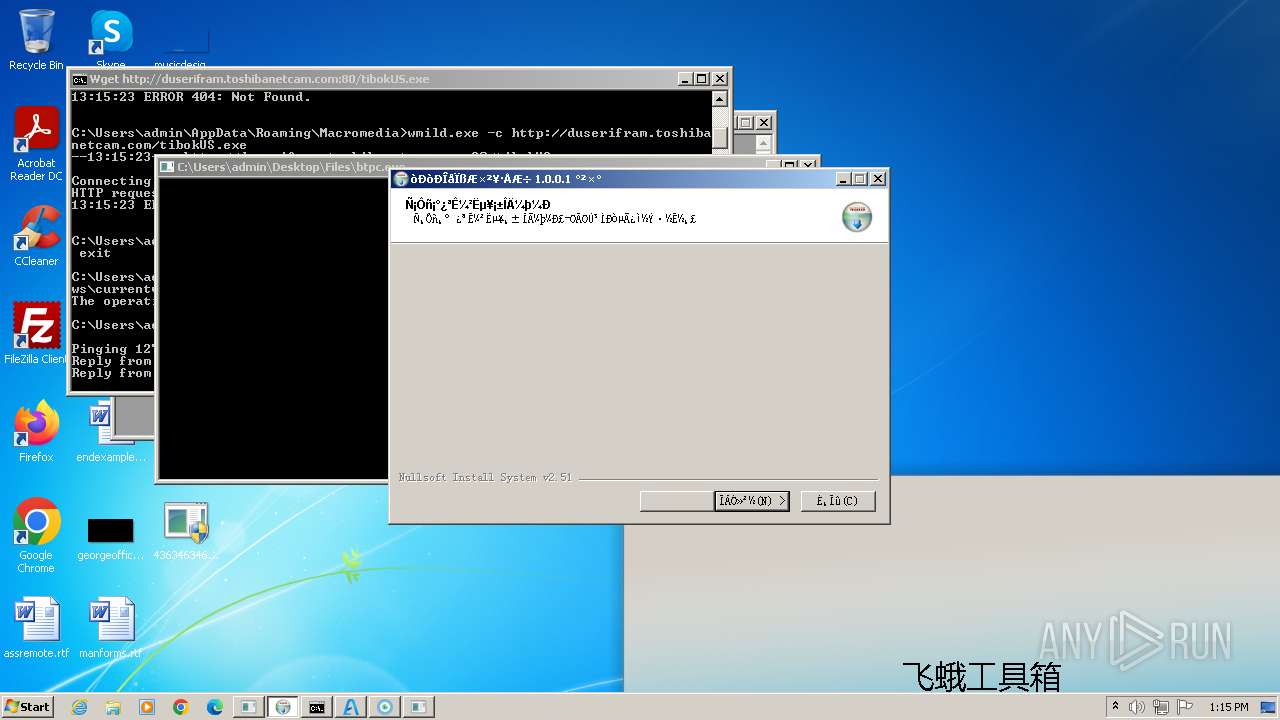Click btpc.exe console title bar icon
Image resolution: width=1280 pixels, height=720 pixels.
(x=167, y=167)
